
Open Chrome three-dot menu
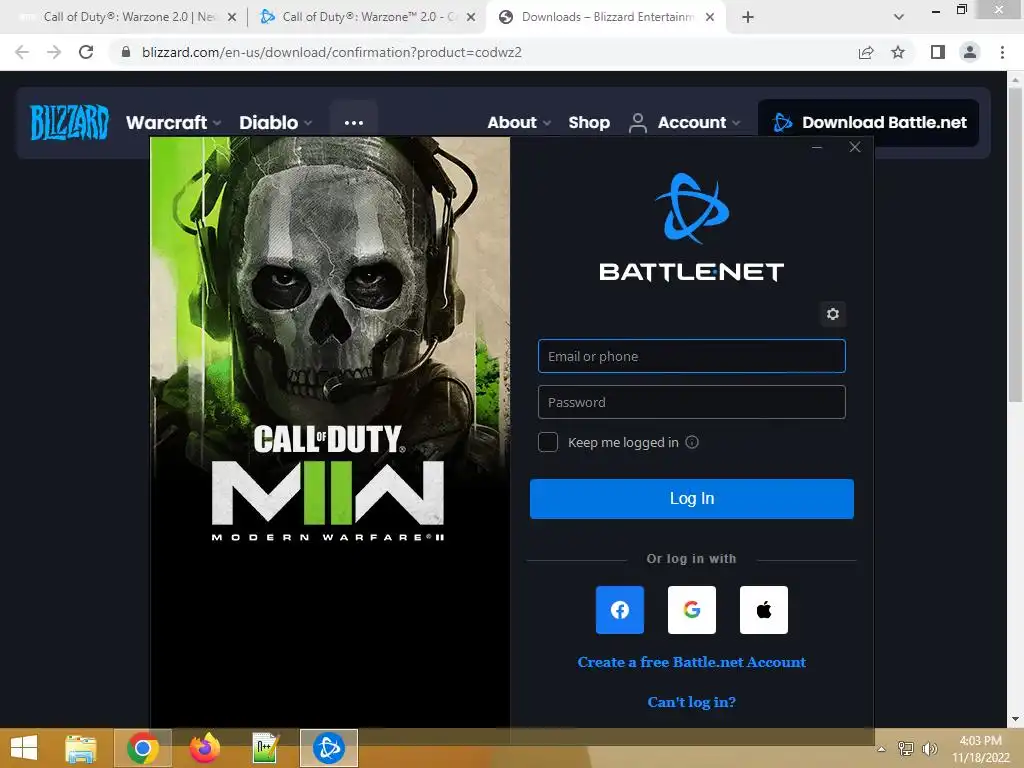1002,52
